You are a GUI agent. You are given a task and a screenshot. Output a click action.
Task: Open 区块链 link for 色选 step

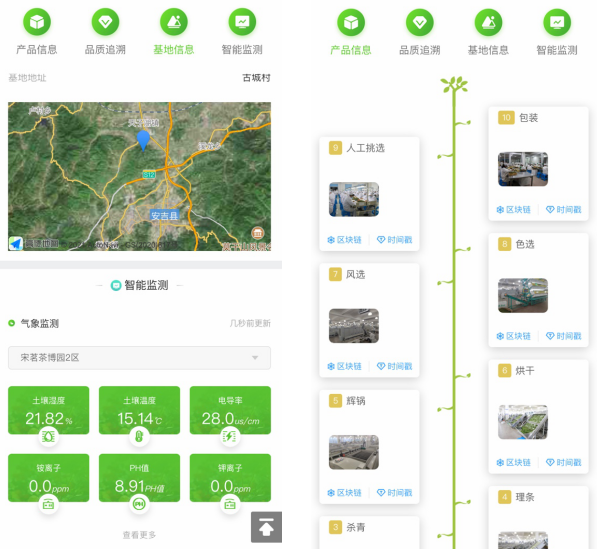tap(514, 336)
